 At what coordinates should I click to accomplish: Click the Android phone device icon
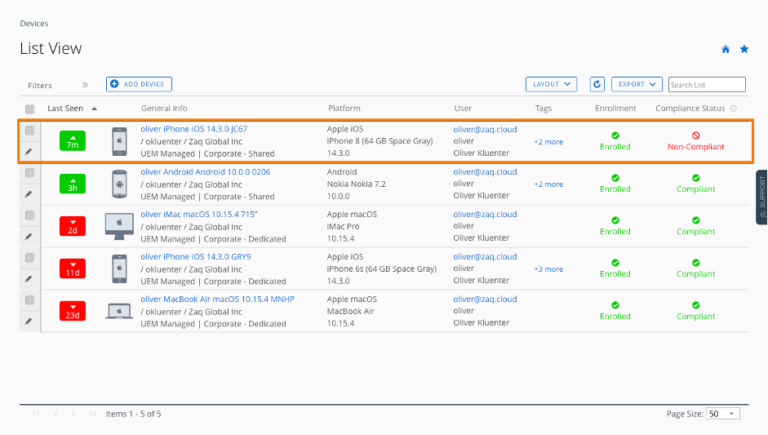pos(119,184)
